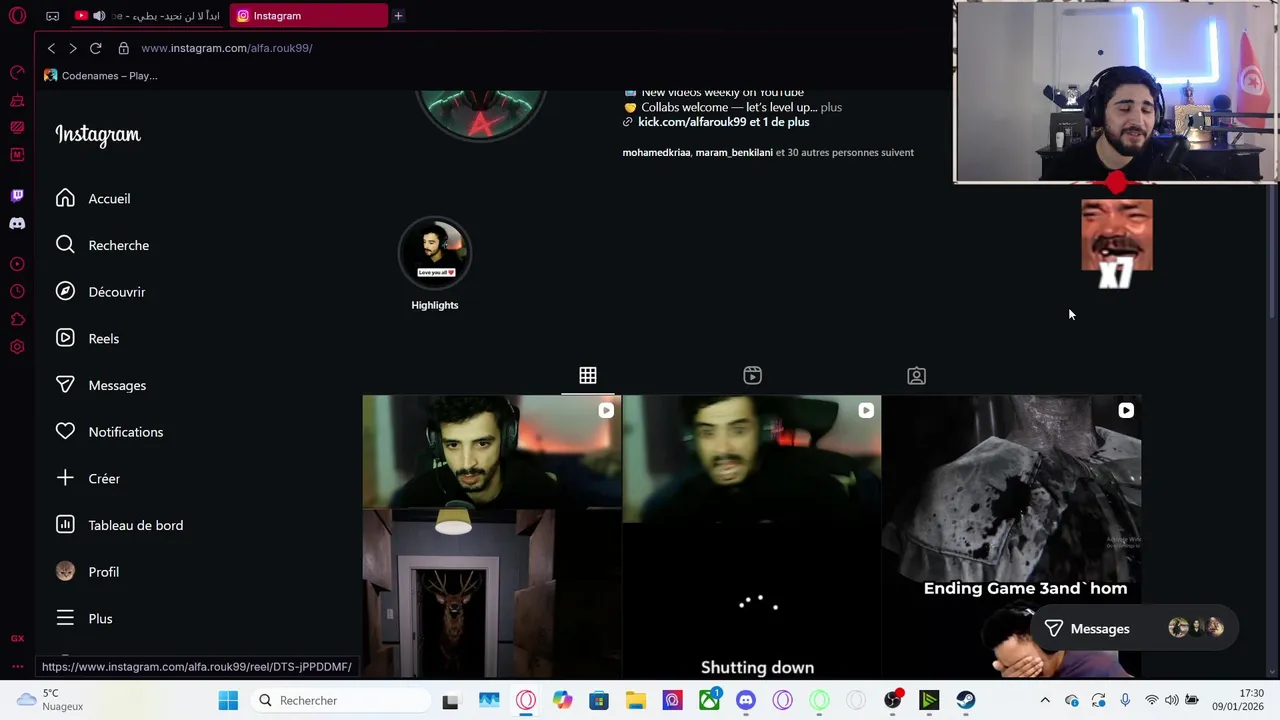
Task: Open Discord in the sidebar
Action: click(x=17, y=224)
